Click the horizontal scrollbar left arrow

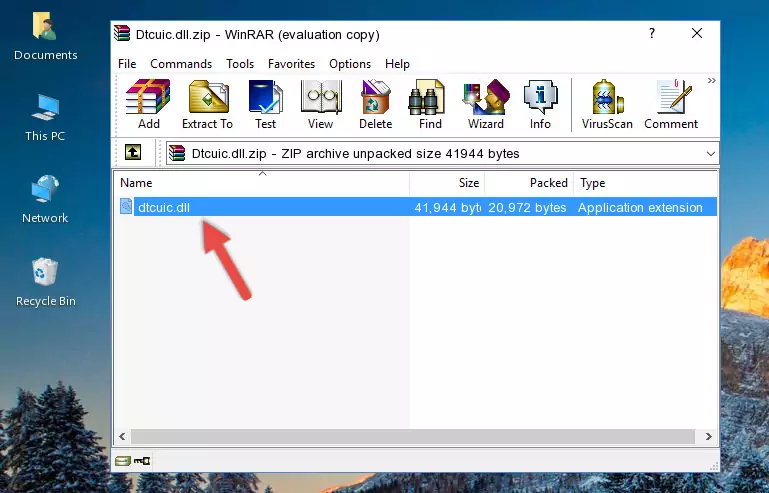pyautogui.click(x=123, y=436)
